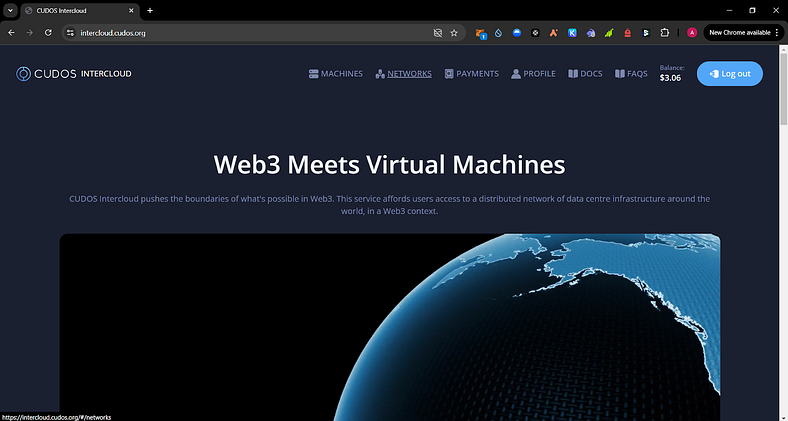Viewport: 788px width, 421px height.
Task: Open the black square extension icon
Action: tap(535, 33)
